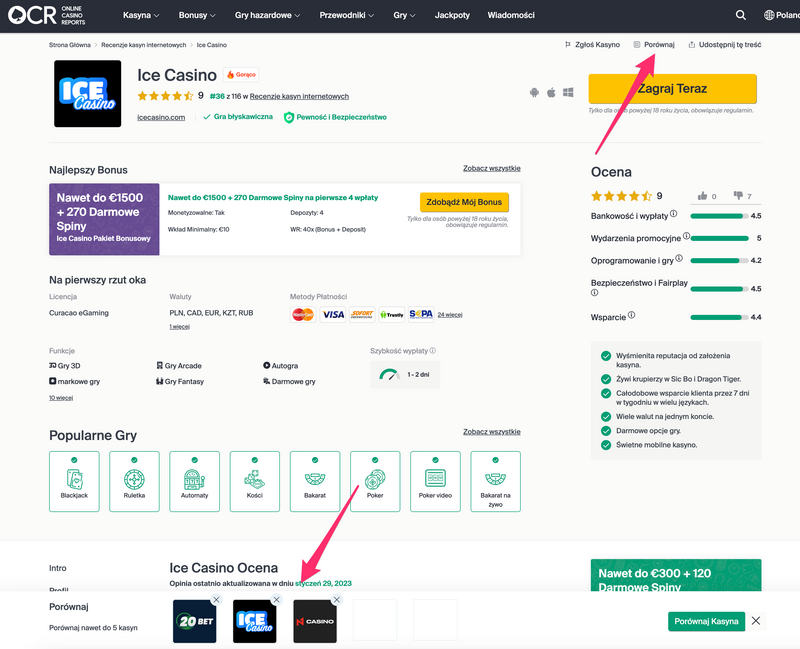Click the VISA payment icon

(x=333, y=314)
